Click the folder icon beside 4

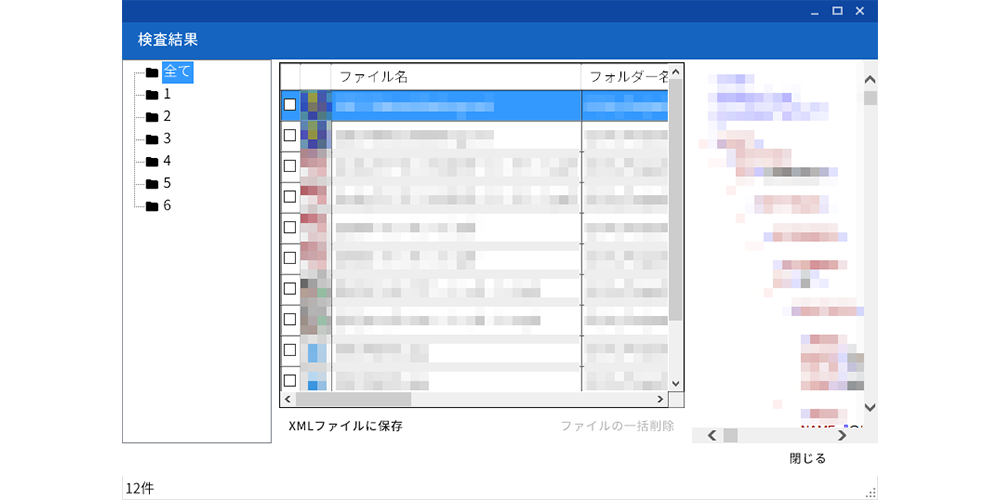pos(152,162)
